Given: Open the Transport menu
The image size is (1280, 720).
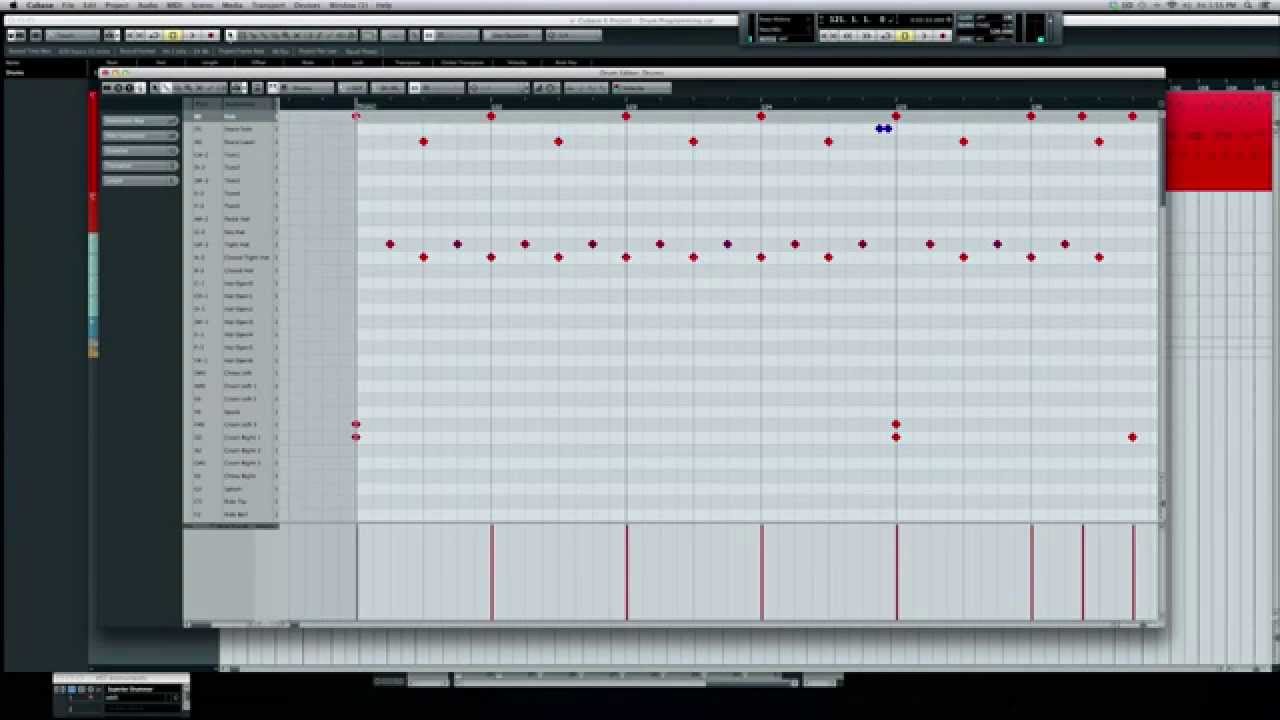Looking at the screenshot, I should pyautogui.click(x=268, y=5).
